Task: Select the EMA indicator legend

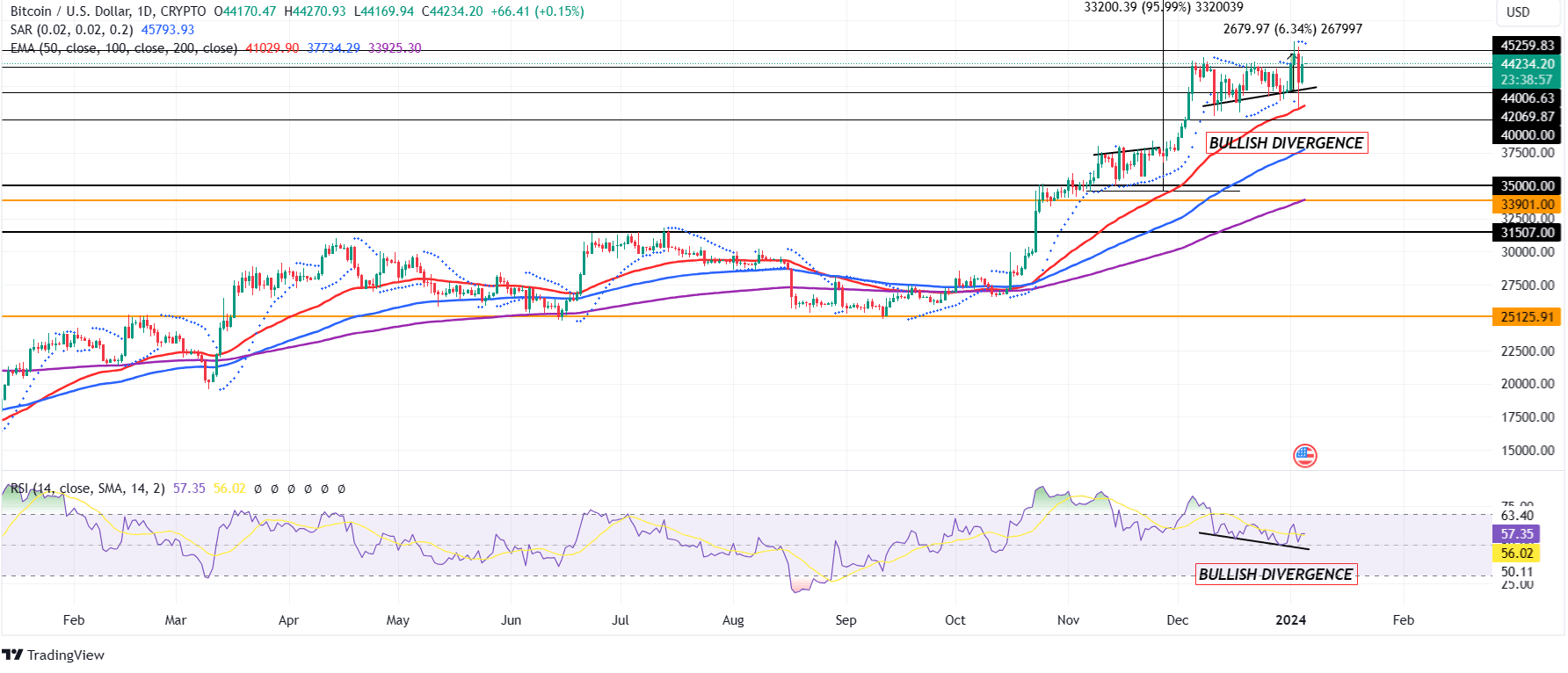Action: coord(123,48)
